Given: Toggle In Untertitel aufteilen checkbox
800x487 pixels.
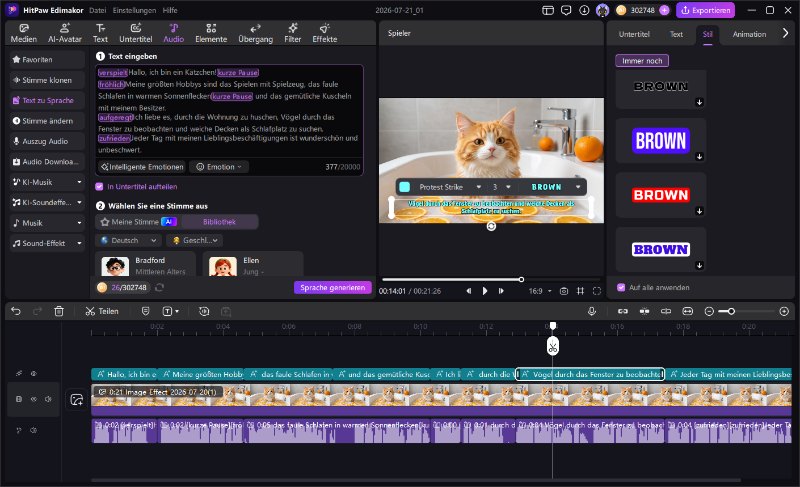Looking at the screenshot, I should (99, 187).
